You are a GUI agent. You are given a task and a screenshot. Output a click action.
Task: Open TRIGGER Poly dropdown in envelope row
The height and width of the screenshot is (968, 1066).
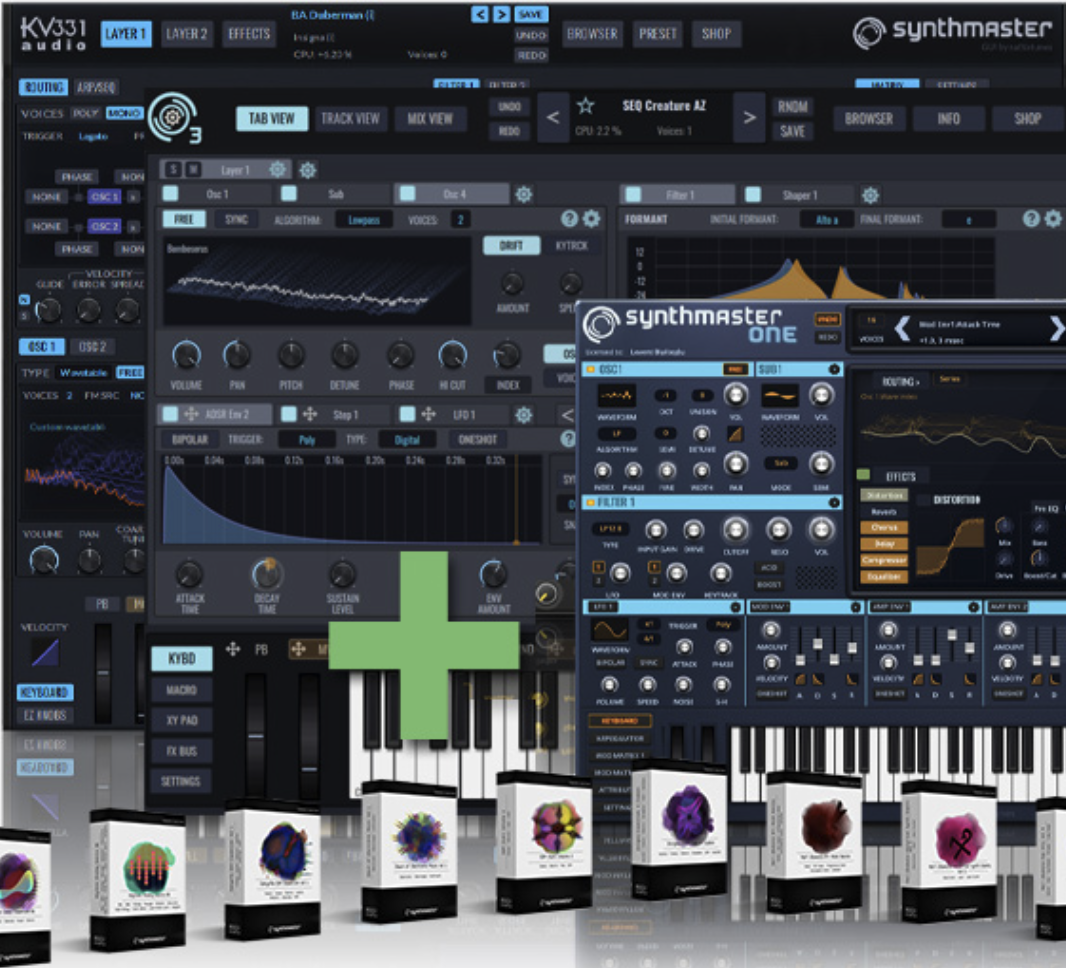click(x=307, y=440)
